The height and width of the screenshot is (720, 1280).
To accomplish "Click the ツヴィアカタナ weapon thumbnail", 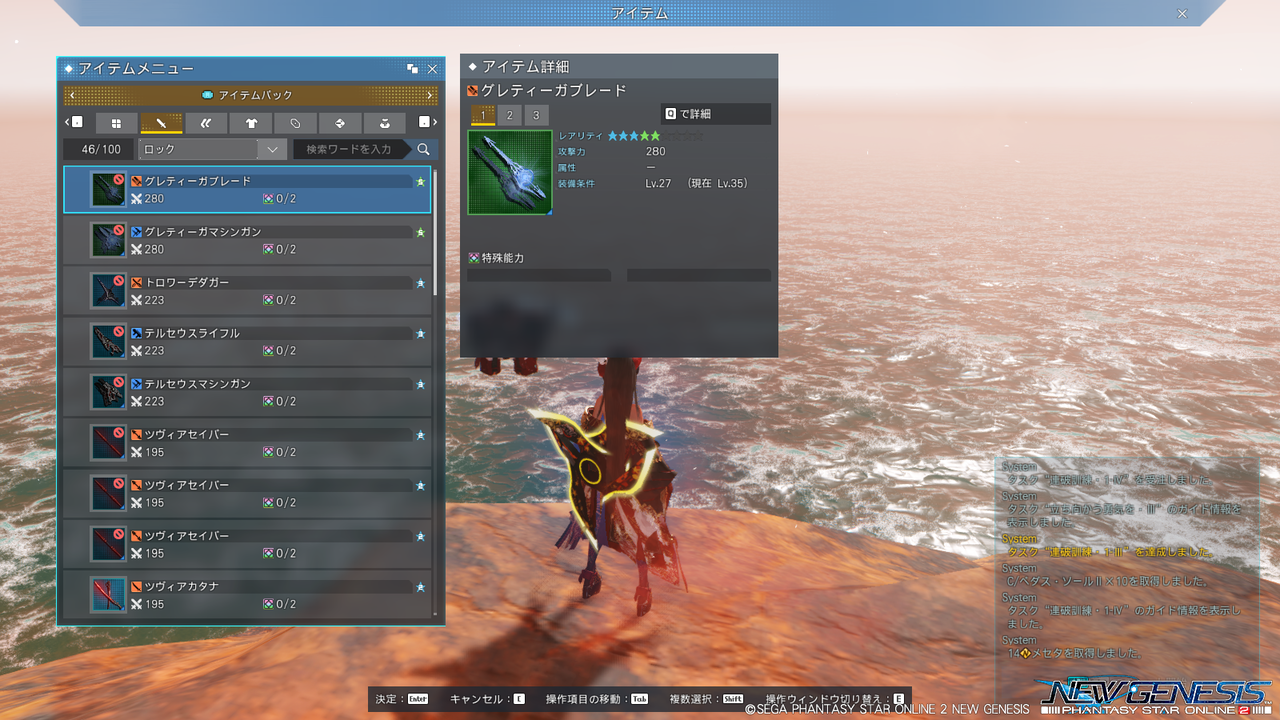I will 108,595.
